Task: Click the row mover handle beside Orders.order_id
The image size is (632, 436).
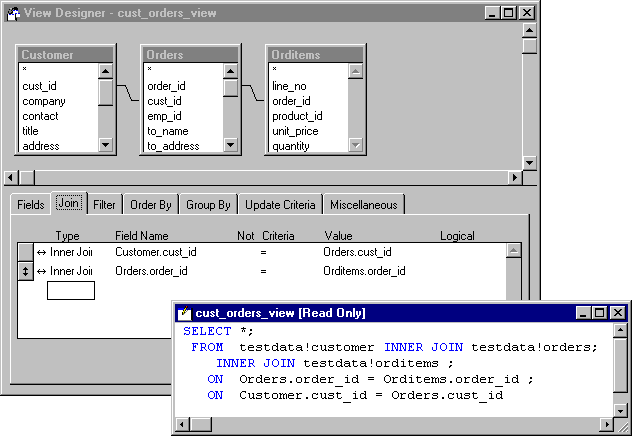Action: click(26, 271)
